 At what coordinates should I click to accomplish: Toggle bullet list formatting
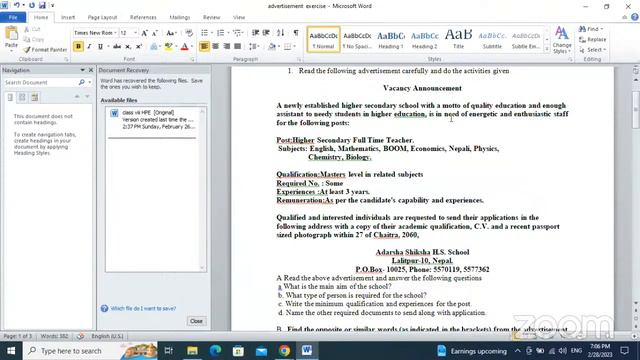tap(204, 33)
